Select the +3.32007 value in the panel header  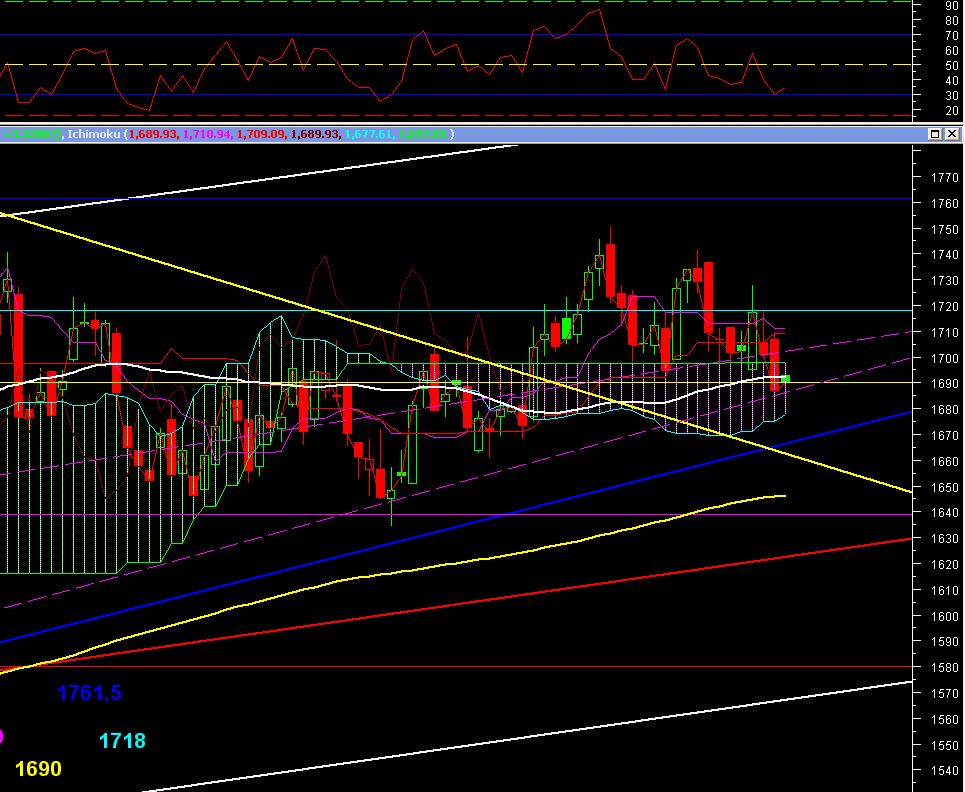pyautogui.click(x=30, y=134)
